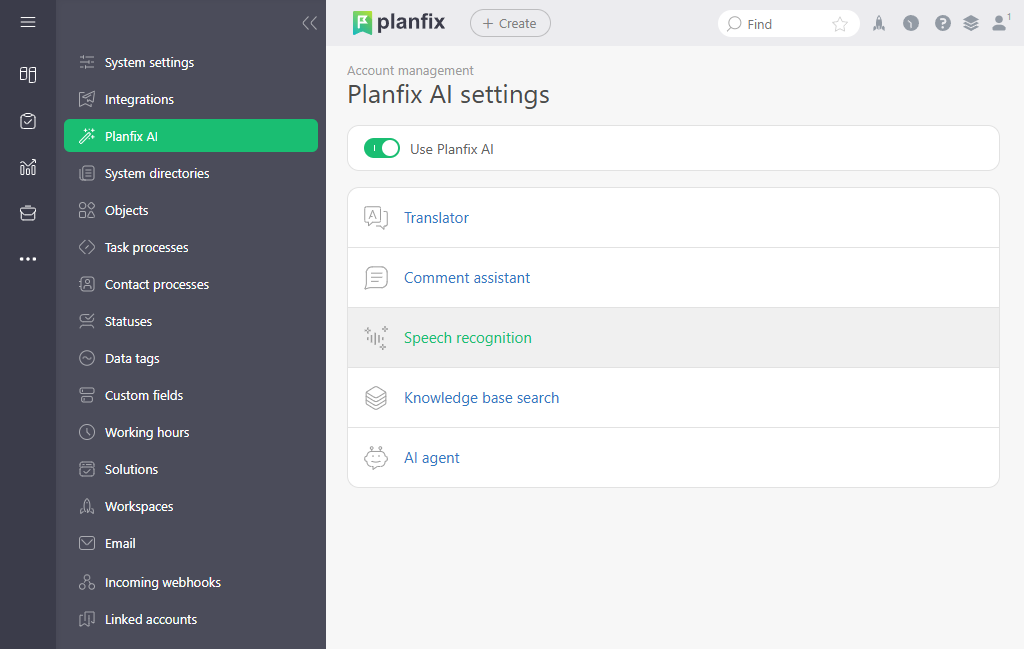Open the hamburger main menu
The image size is (1024, 649).
click(x=27, y=22)
